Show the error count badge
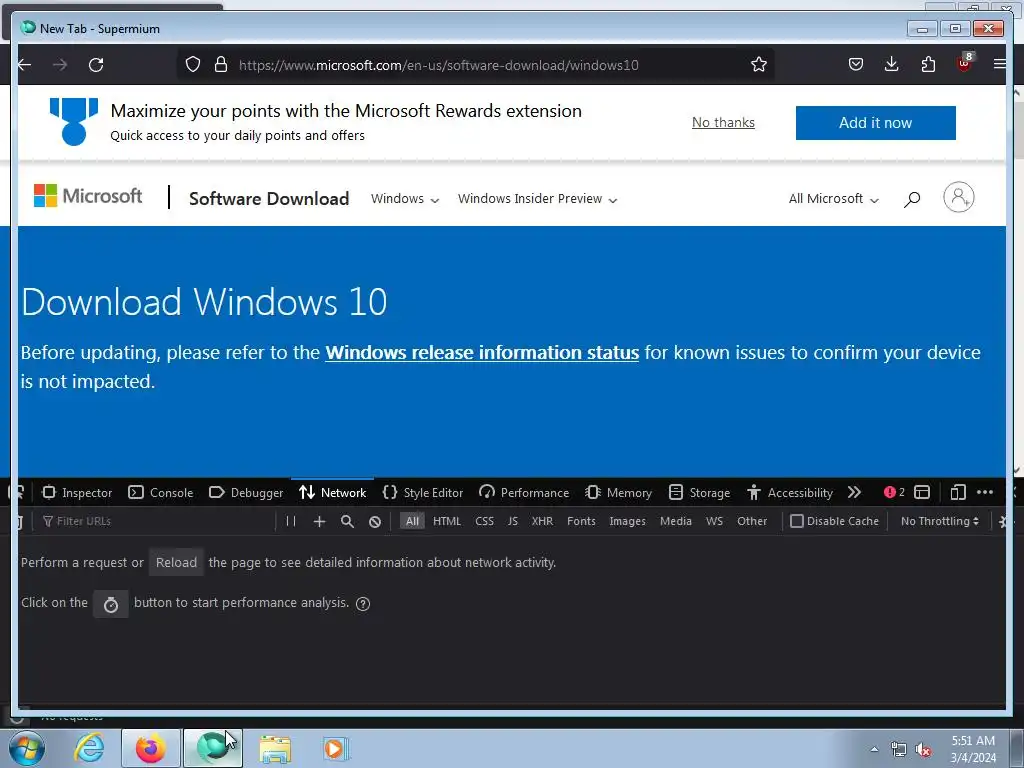 [x=894, y=492]
